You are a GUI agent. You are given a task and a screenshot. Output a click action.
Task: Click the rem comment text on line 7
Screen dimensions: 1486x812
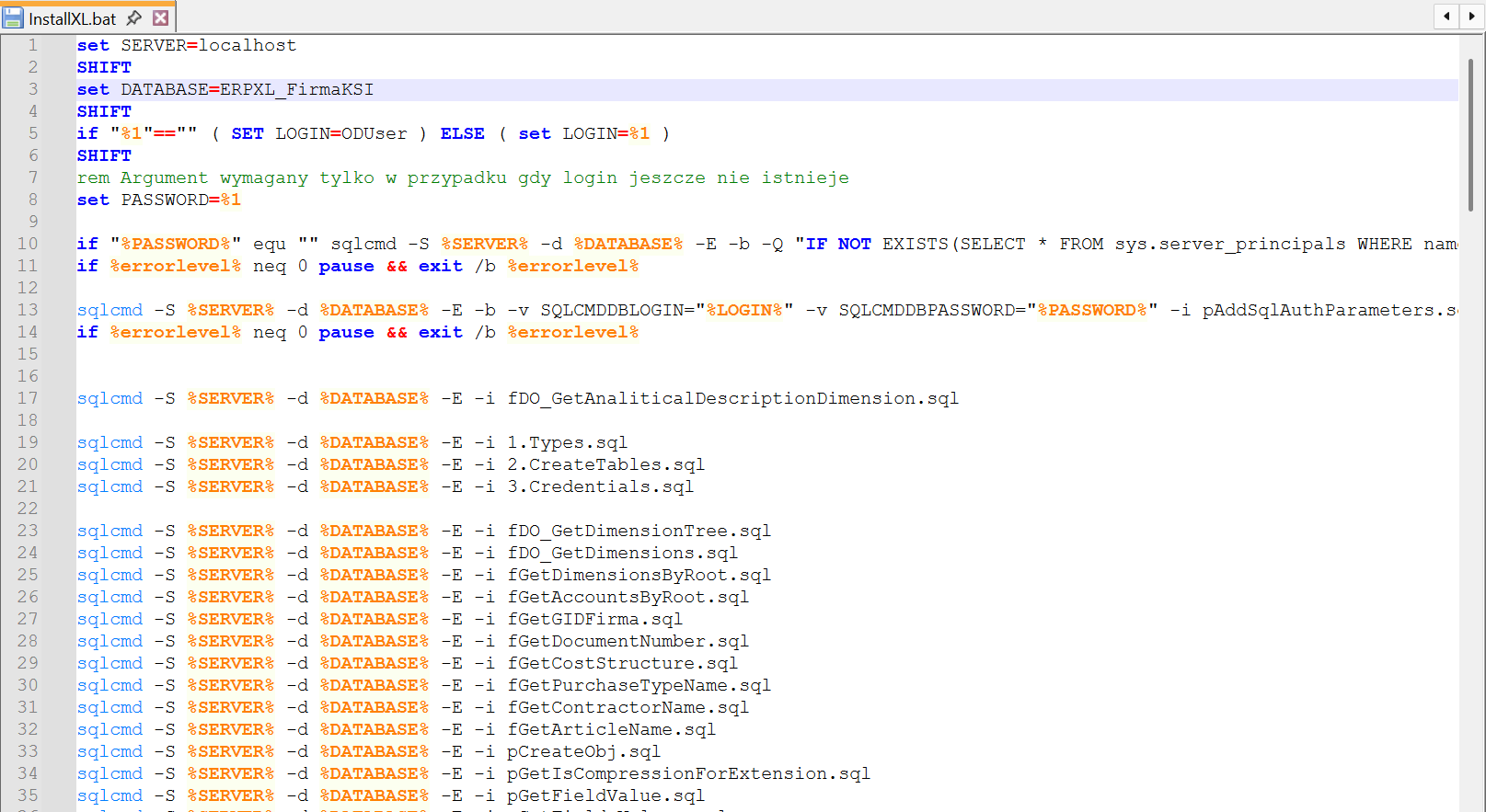(462, 177)
